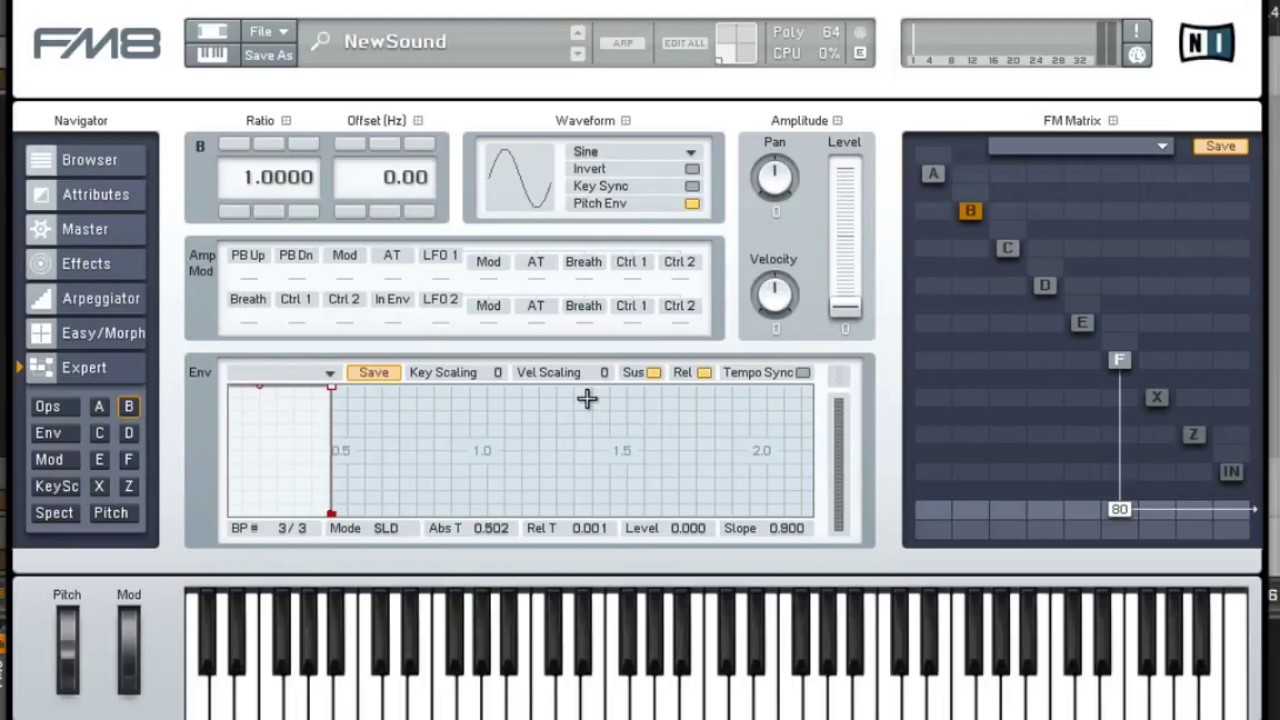1280x720 pixels.
Task: Toggle the CPU E button
Action: pyautogui.click(x=860, y=54)
